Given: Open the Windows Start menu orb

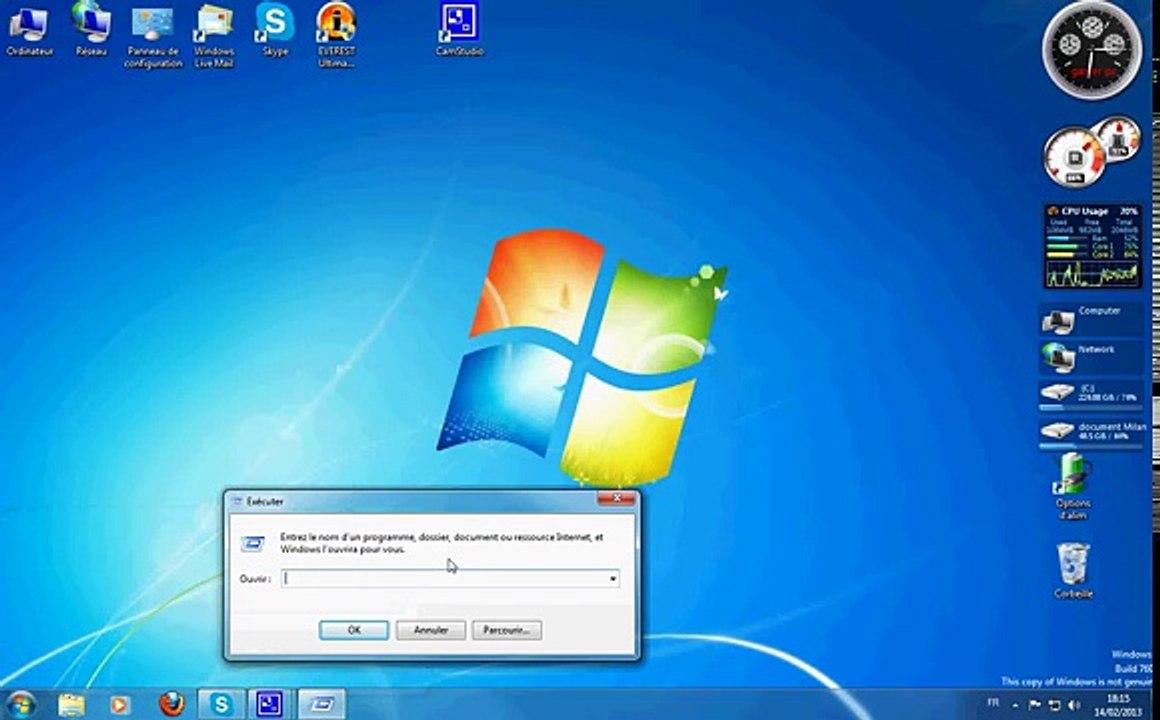Looking at the screenshot, I should tap(21, 704).
